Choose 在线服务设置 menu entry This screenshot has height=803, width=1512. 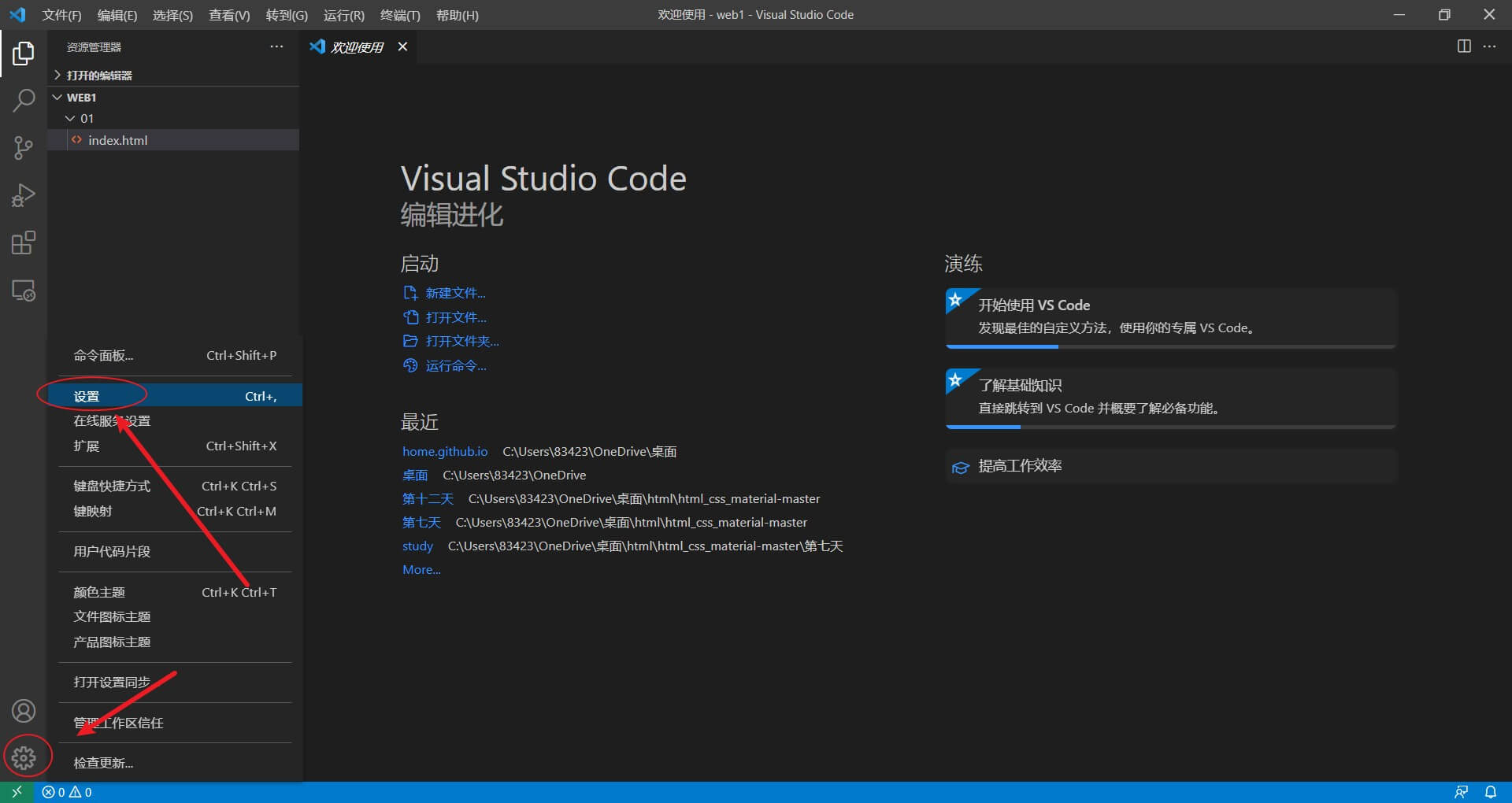[175, 421]
